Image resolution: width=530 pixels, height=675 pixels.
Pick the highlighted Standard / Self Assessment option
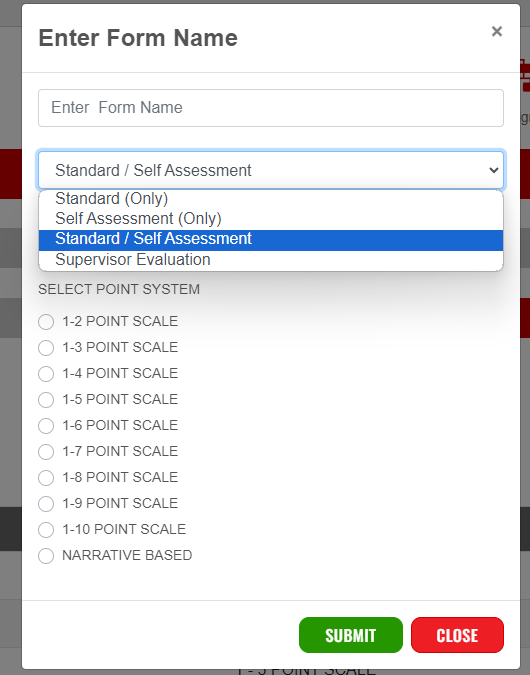click(271, 239)
